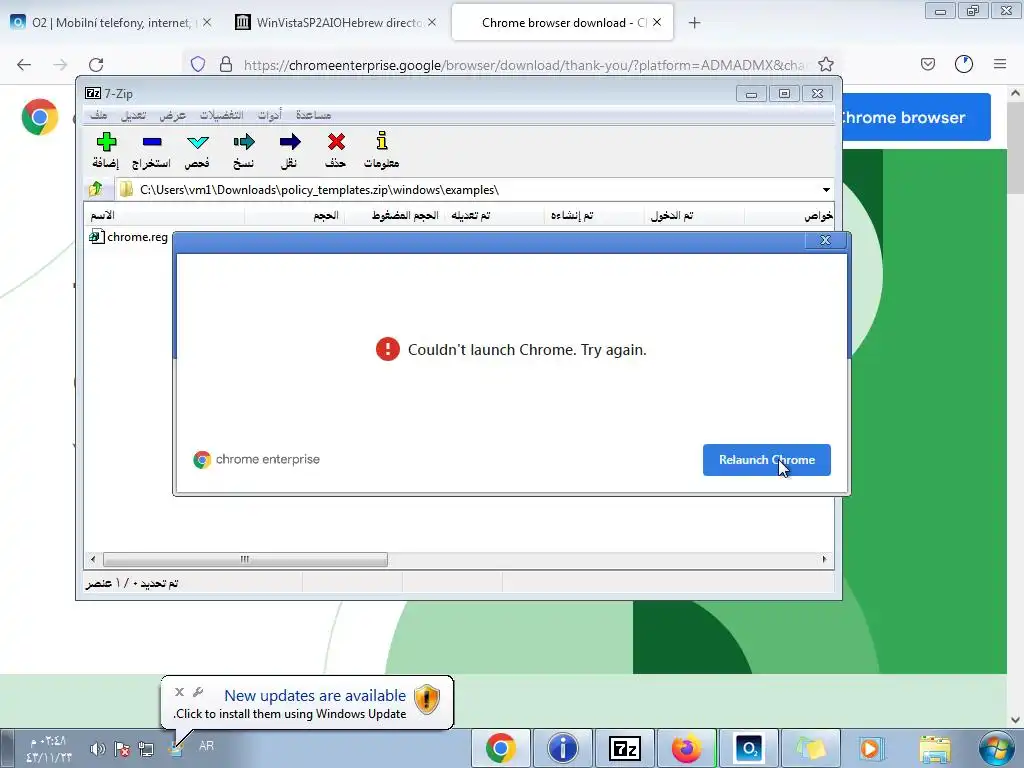Sort by Created (تم إنشاءه) column
Screen dimensions: 1024x768
pos(594,216)
